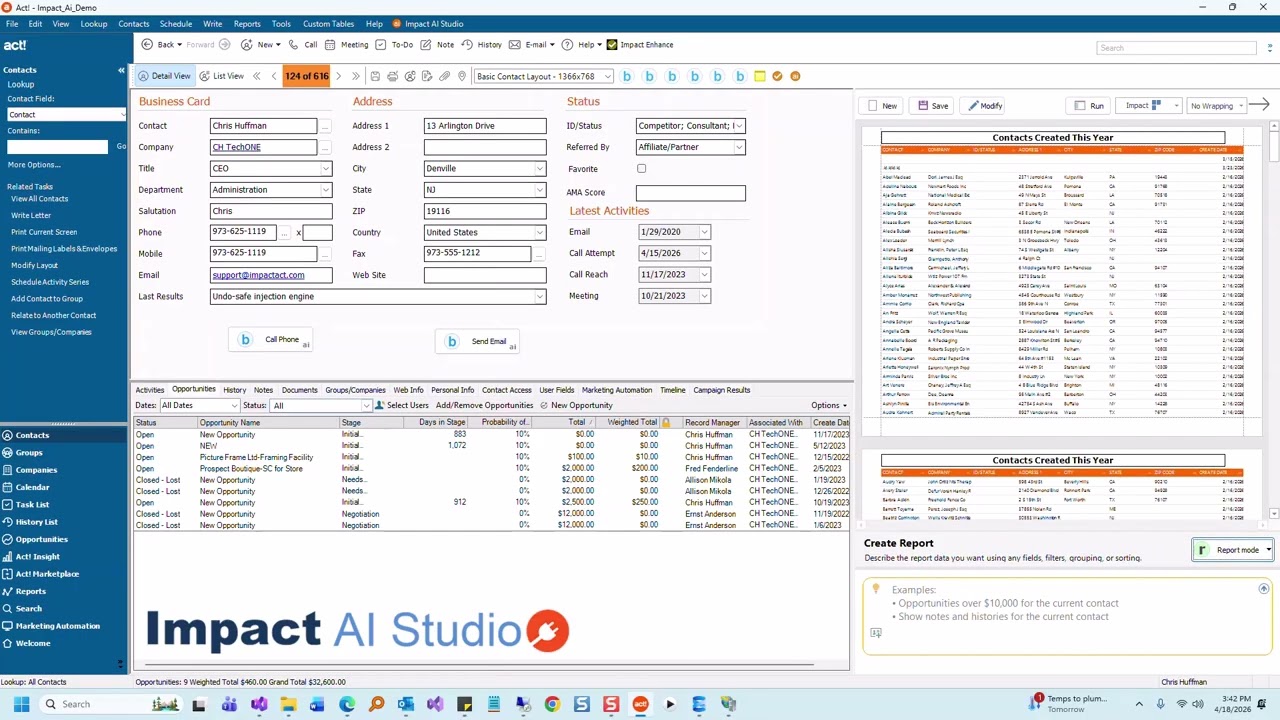Screen dimensions: 1280x720
Task: Click the Create Report description box
Action: 1068,617
